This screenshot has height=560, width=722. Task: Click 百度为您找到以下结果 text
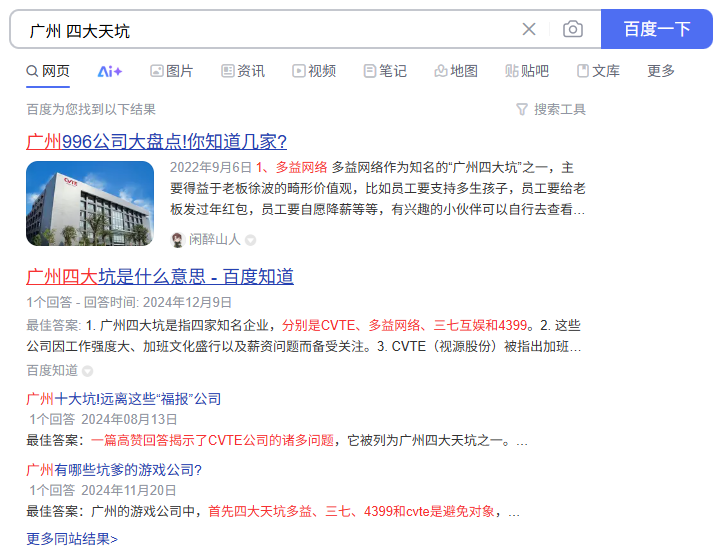pos(91,110)
